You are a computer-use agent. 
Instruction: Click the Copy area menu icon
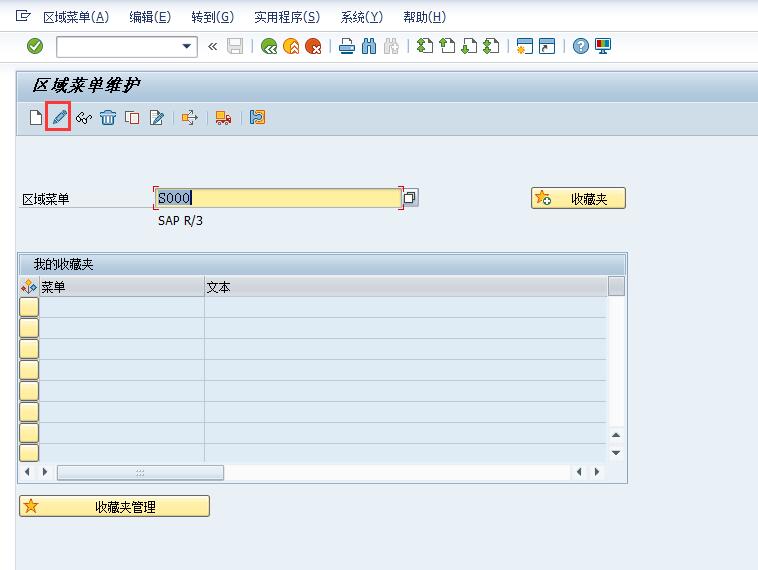pos(131,118)
